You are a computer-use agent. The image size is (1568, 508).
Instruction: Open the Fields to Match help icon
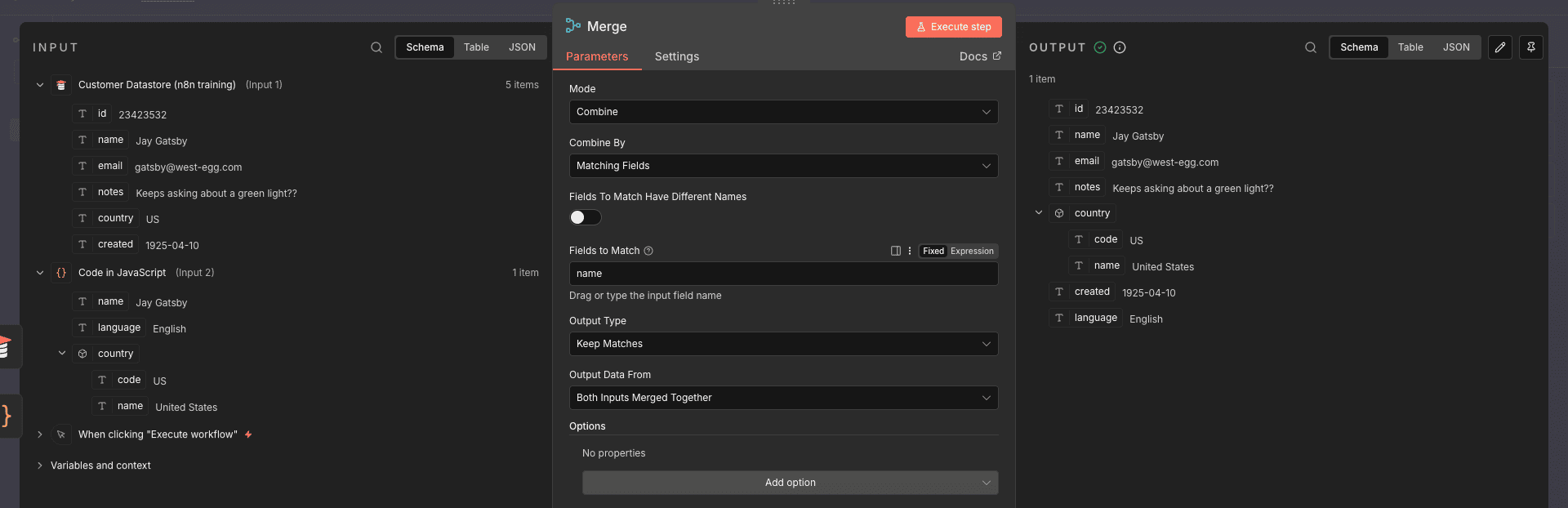point(648,251)
